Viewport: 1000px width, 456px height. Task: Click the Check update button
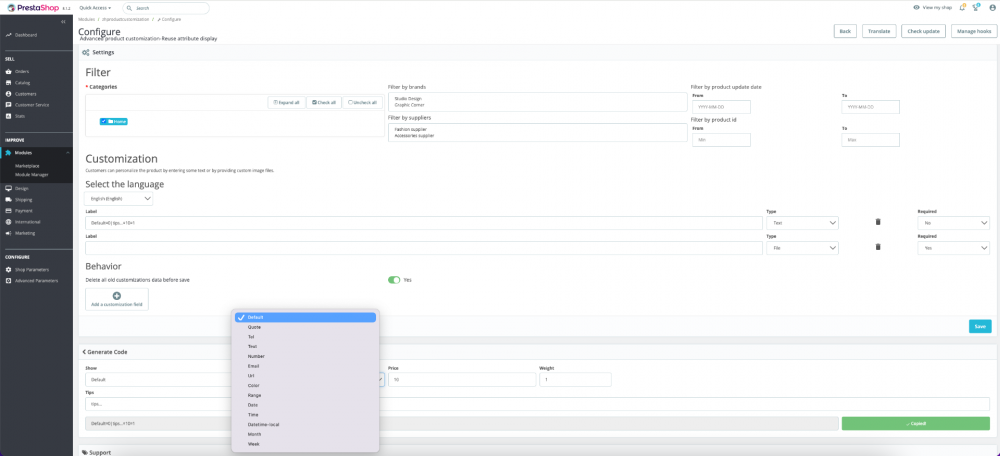click(923, 31)
